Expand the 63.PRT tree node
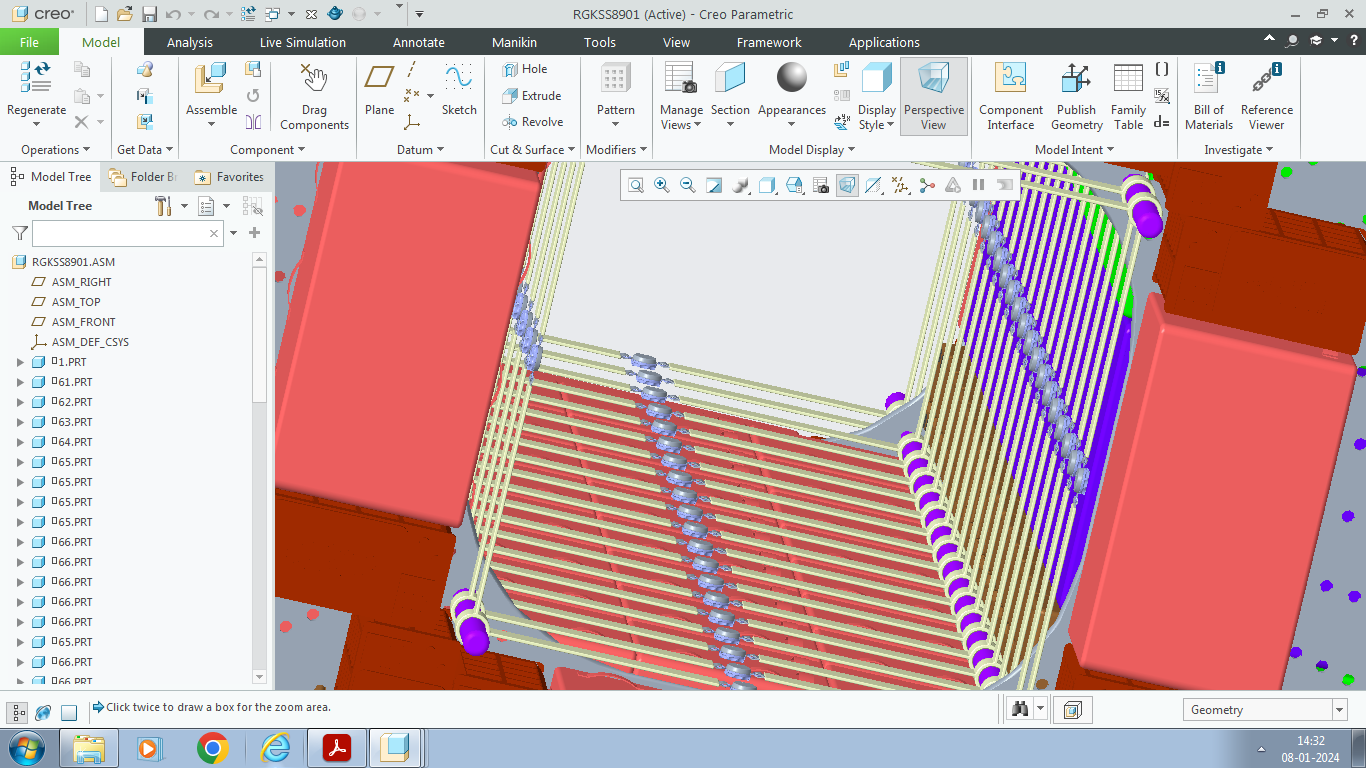1366x768 pixels. coord(20,422)
